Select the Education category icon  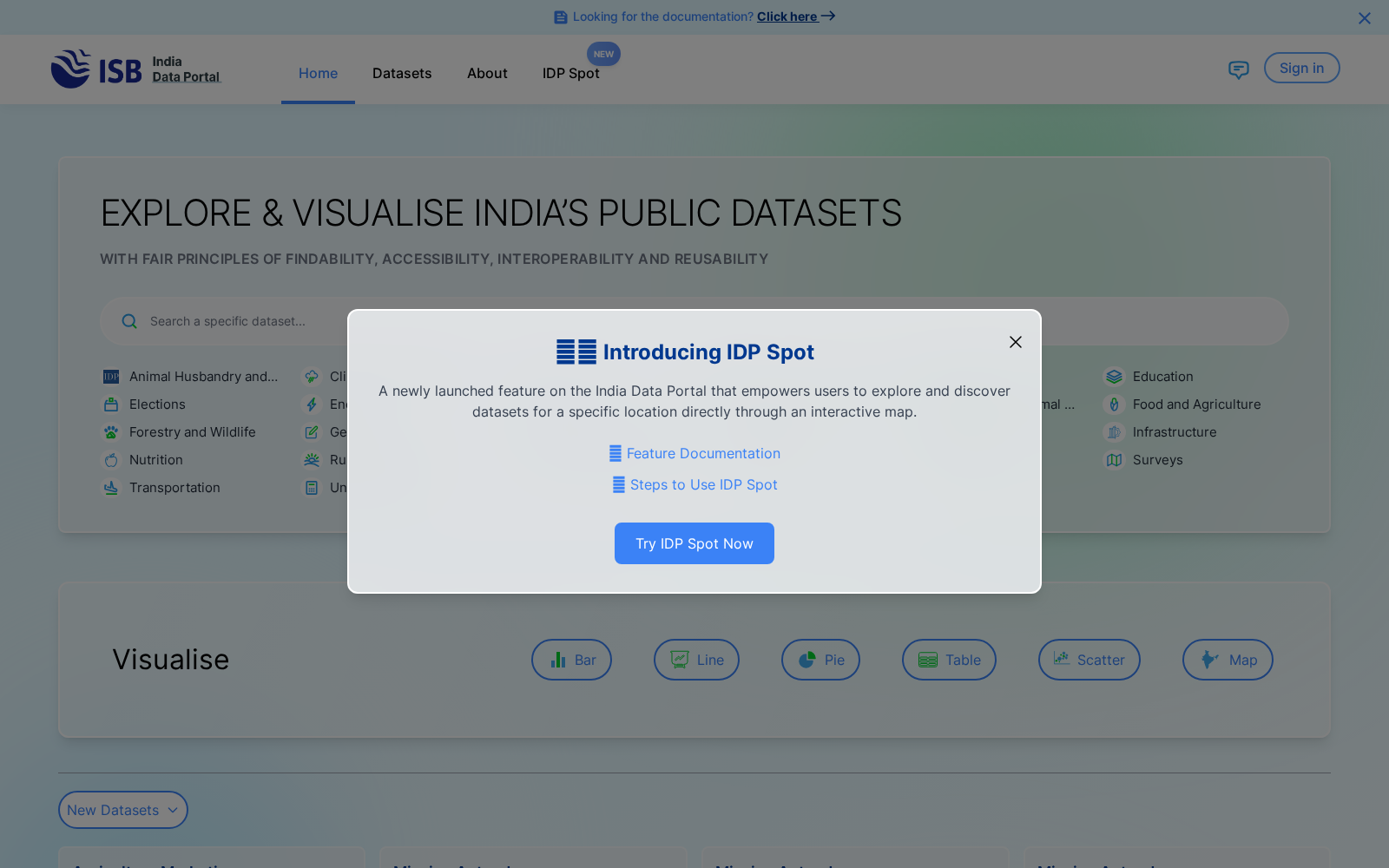coord(1115,377)
